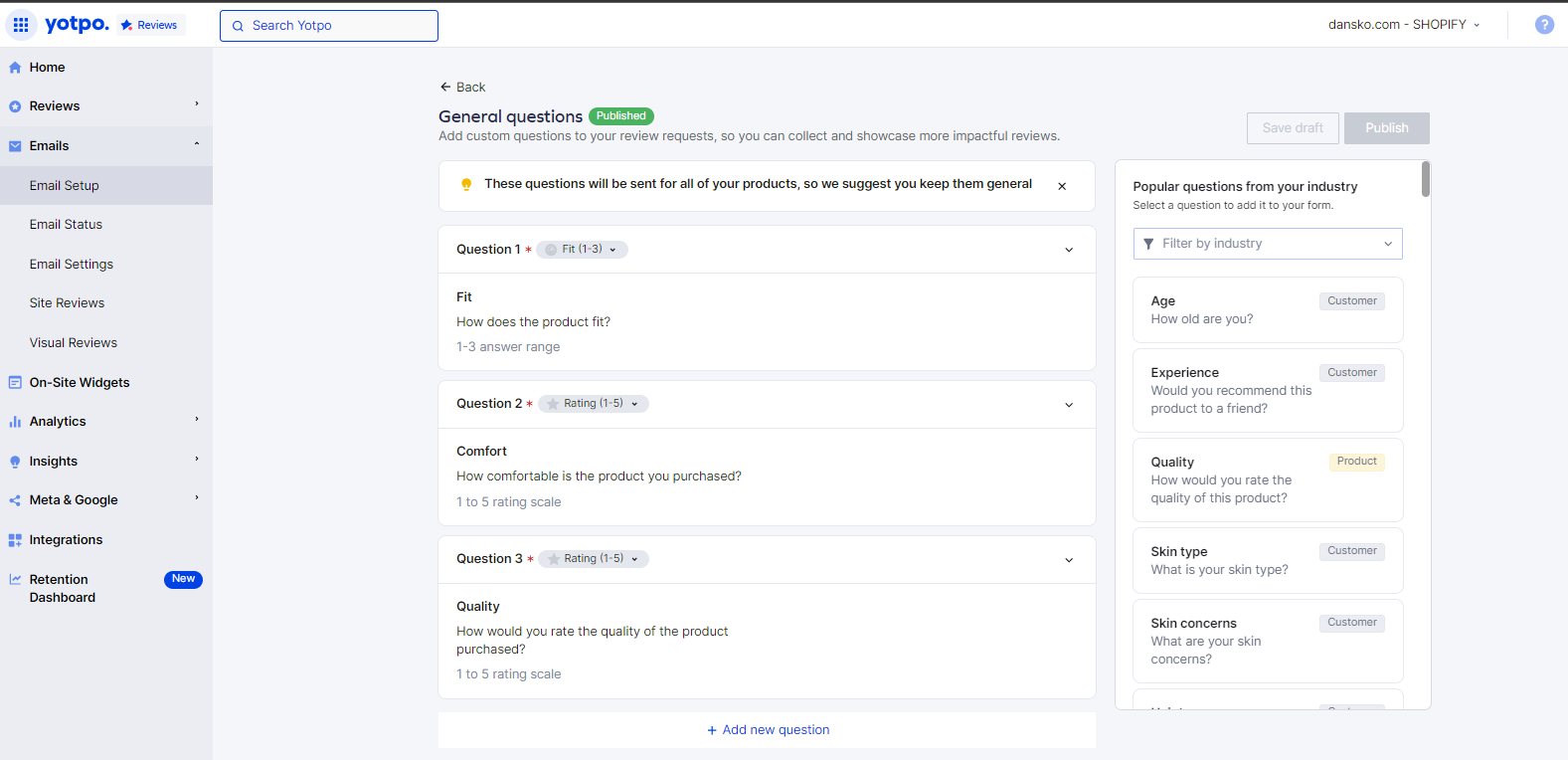The width and height of the screenshot is (1568, 760).
Task: Open Email Status in the sidebar
Action: click(66, 225)
